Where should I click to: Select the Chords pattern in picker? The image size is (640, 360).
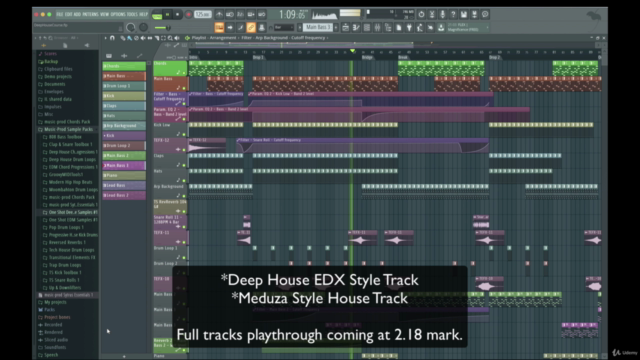(x=124, y=66)
